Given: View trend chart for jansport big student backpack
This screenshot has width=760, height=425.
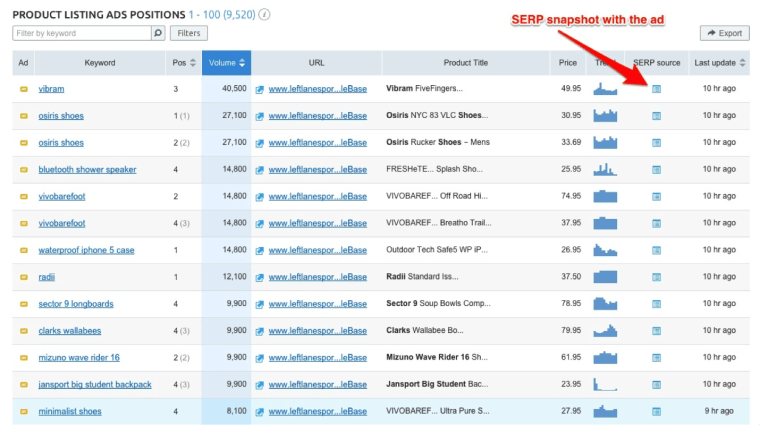Looking at the screenshot, I should tap(605, 384).
